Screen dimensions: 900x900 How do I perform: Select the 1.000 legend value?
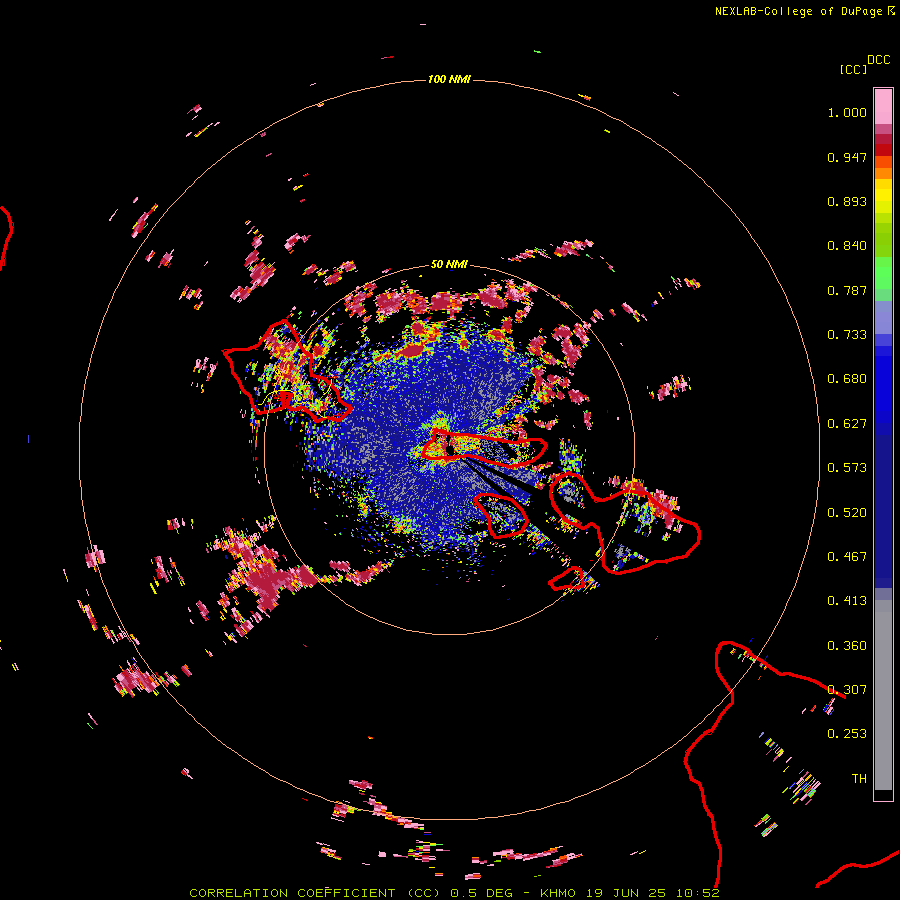[847, 112]
